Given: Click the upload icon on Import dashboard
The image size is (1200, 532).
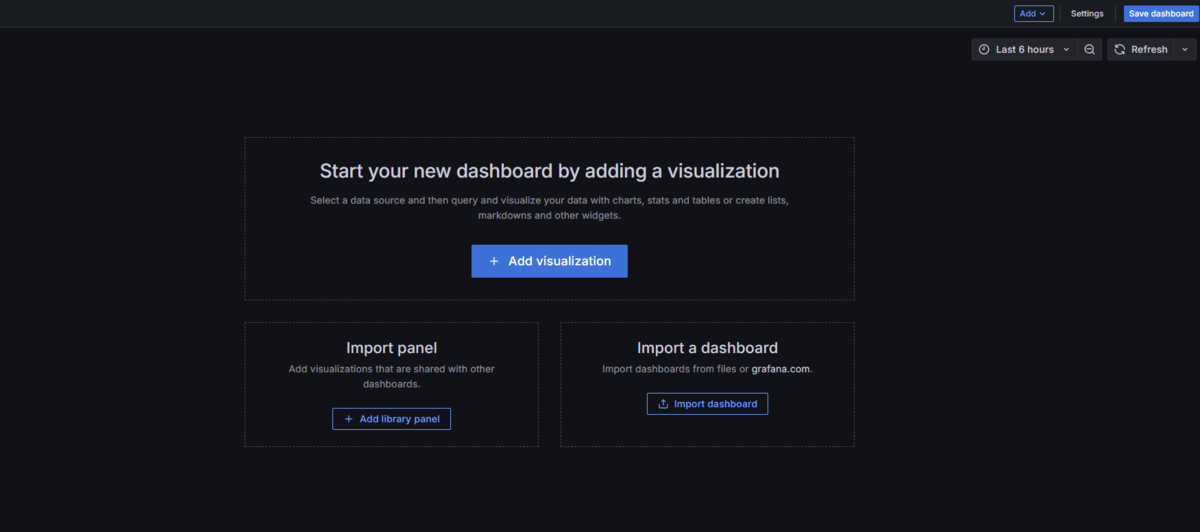Looking at the screenshot, I should 663,404.
